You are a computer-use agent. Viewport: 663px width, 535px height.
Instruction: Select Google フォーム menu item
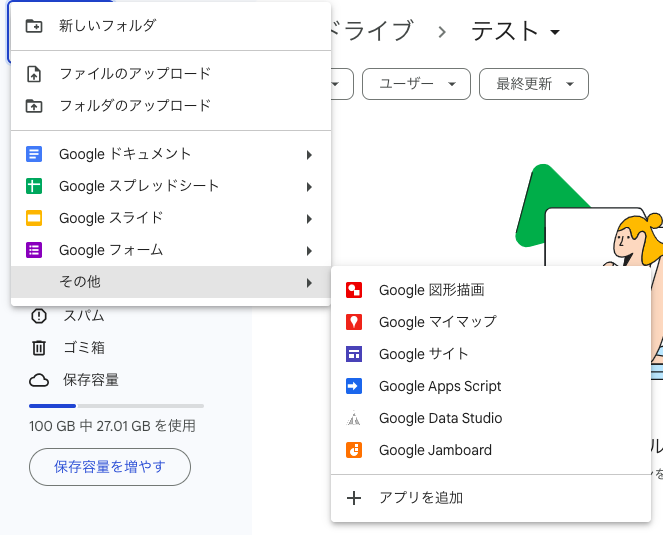pyautogui.click(x=171, y=250)
